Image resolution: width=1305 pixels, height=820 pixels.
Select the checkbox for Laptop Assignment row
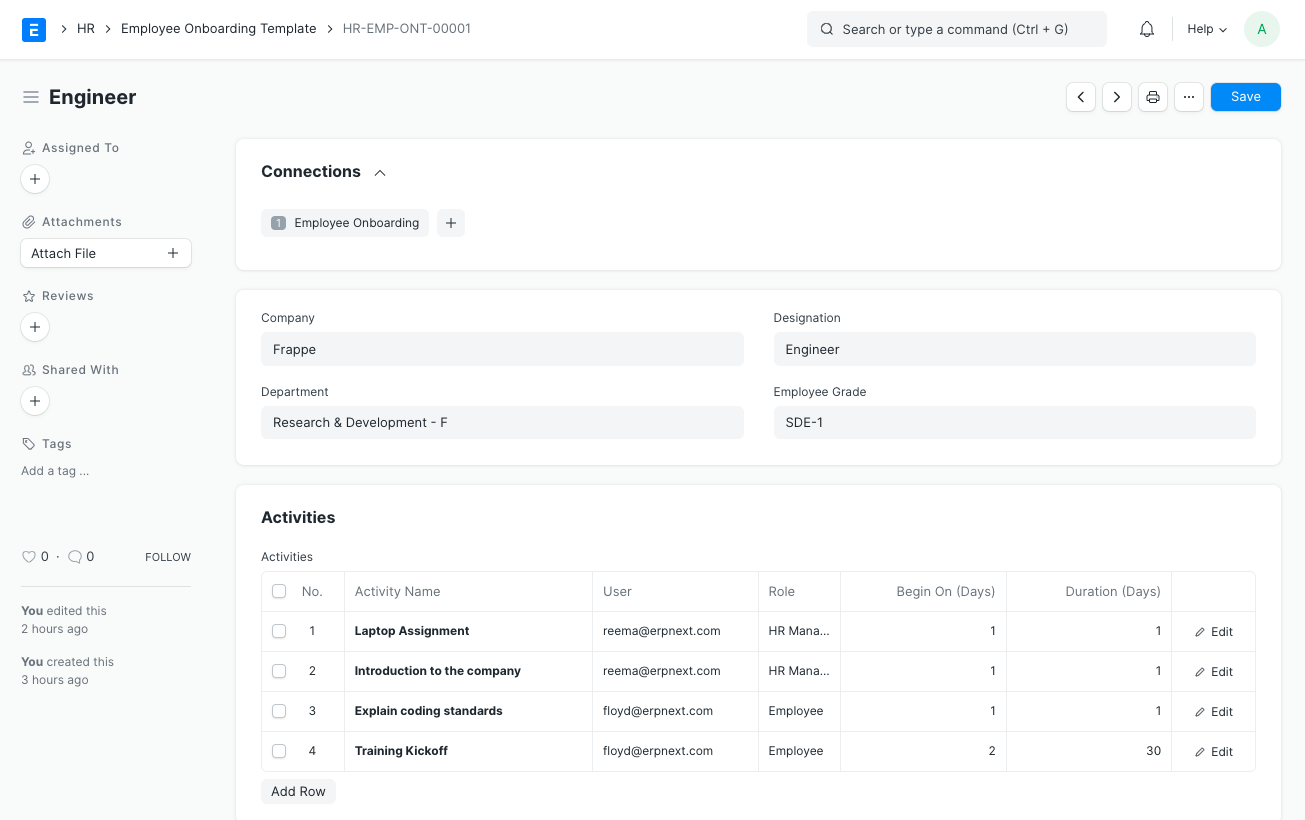(x=279, y=631)
